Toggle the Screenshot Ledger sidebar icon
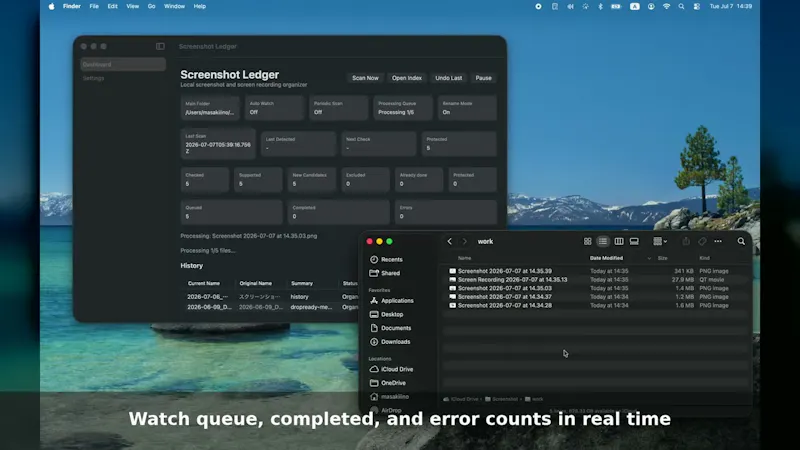The width and height of the screenshot is (800, 450). (x=160, y=46)
